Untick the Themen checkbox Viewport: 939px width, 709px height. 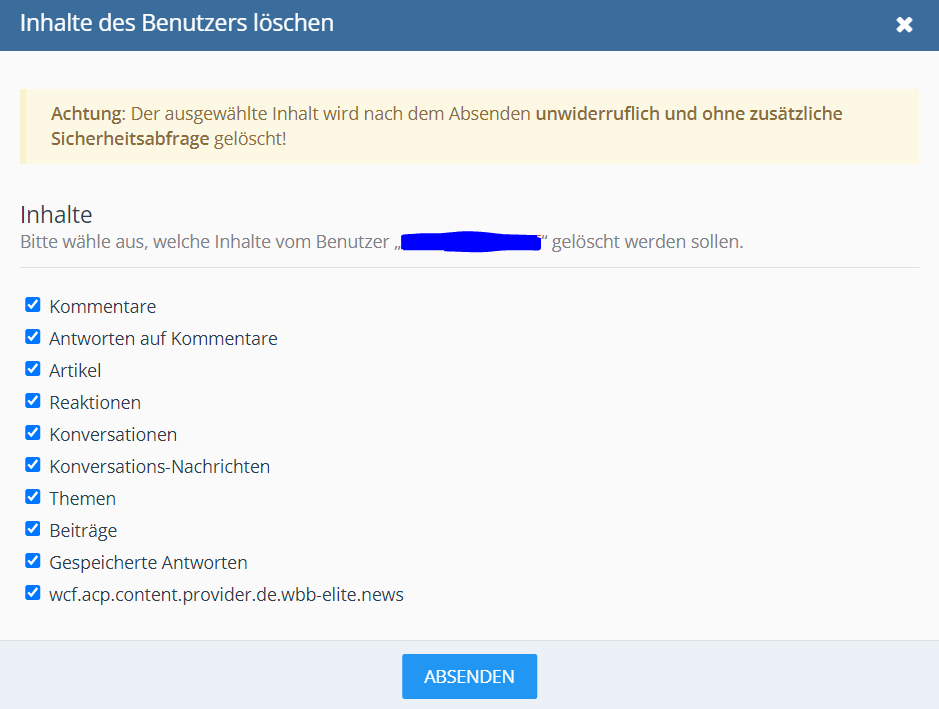pos(33,497)
